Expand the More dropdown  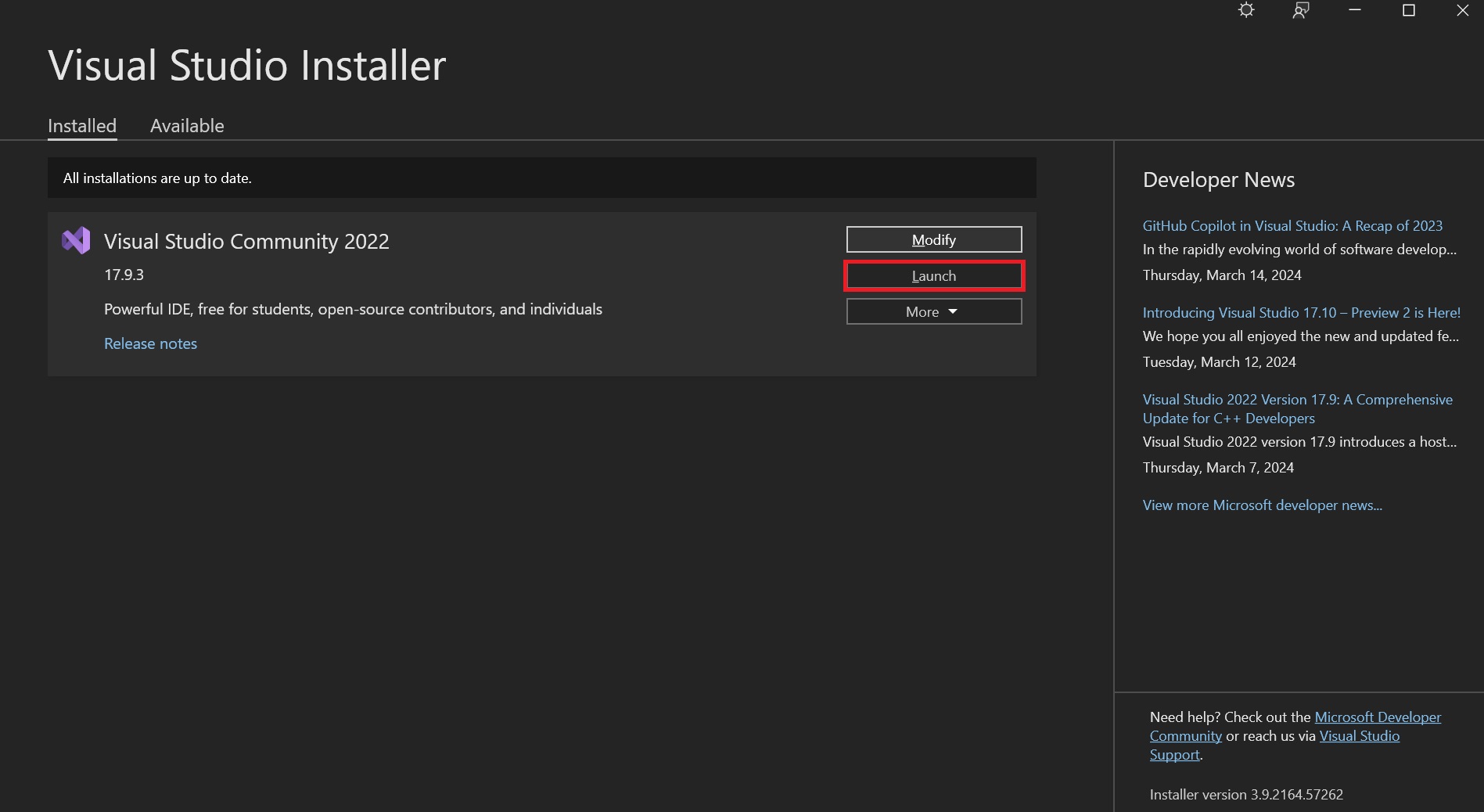pos(934,311)
